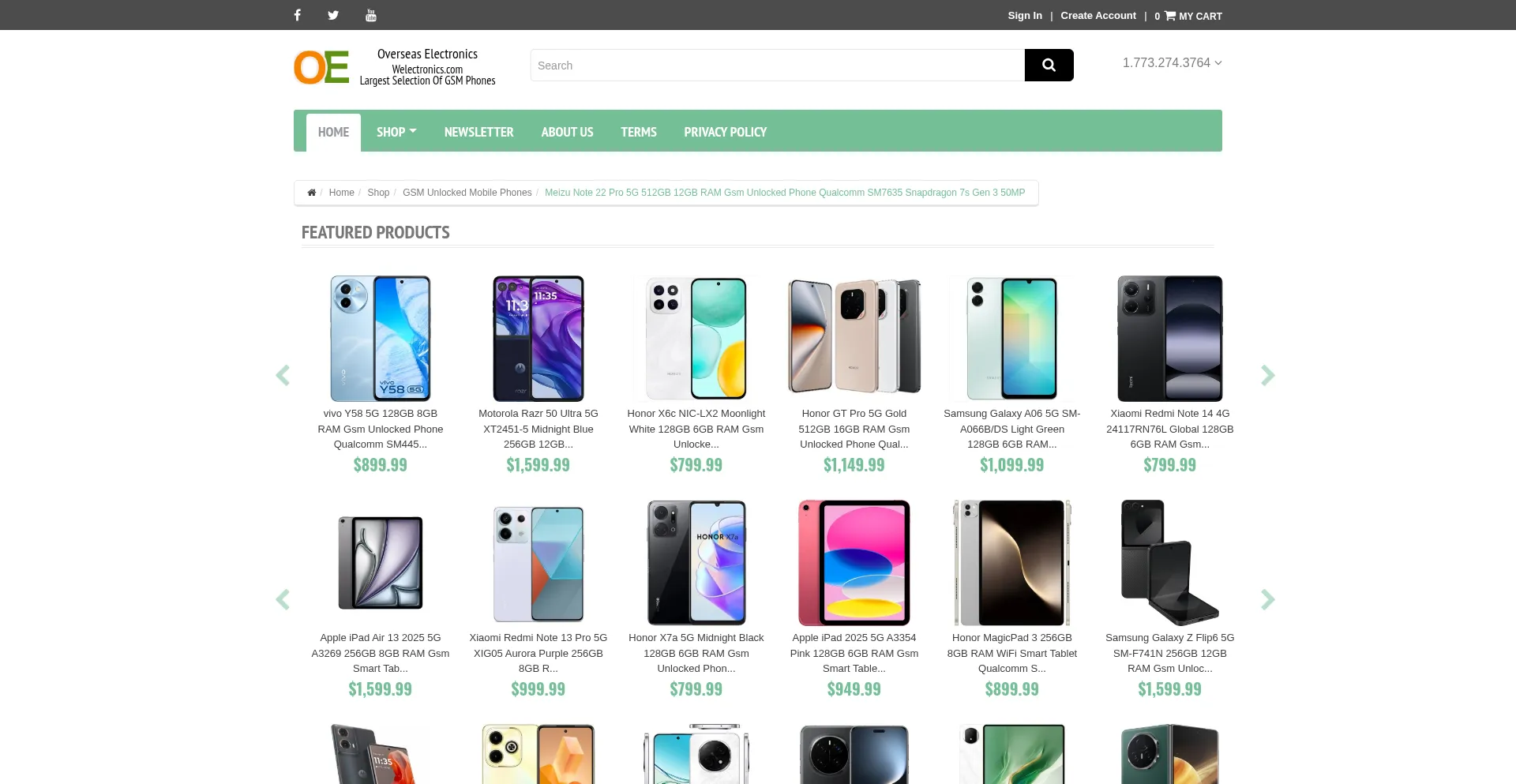Show previous items in second featured row
Screen dimensions: 1516x784
point(283,599)
